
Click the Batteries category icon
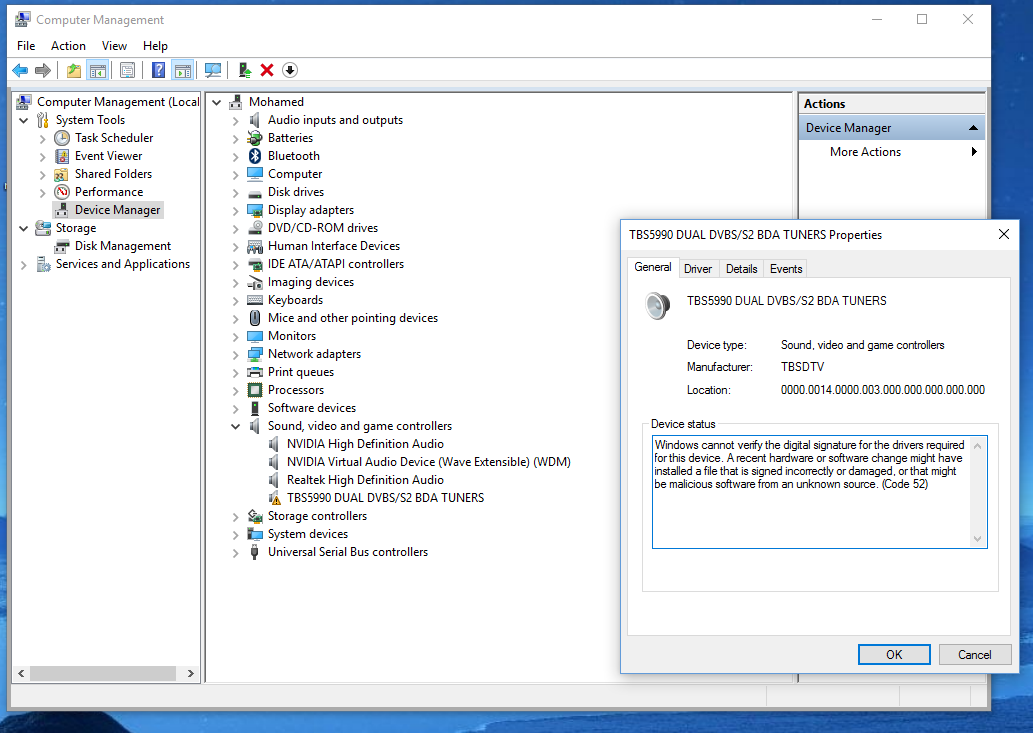pyautogui.click(x=255, y=138)
